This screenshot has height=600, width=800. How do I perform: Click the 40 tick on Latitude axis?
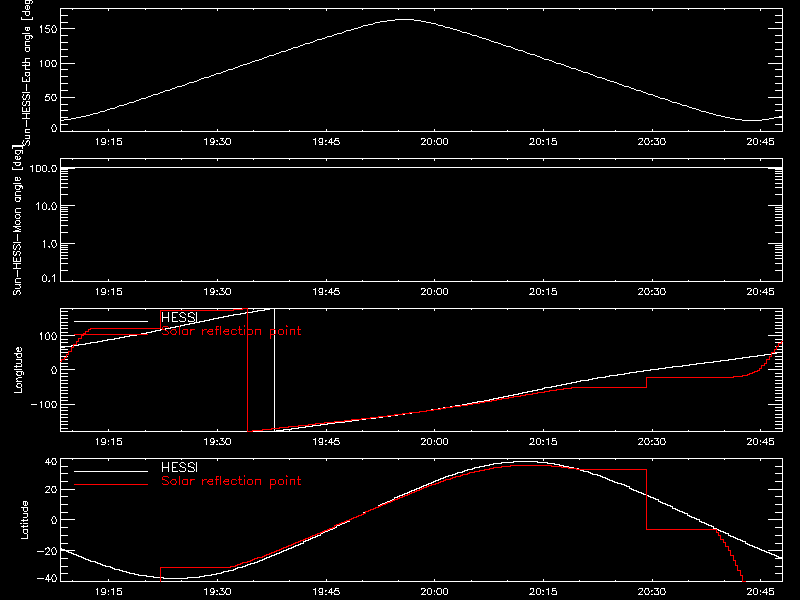point(51,462)
